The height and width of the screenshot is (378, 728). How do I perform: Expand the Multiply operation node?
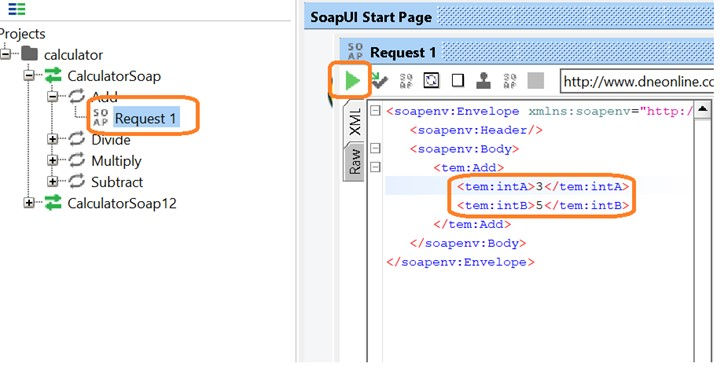tap(52, 160)
